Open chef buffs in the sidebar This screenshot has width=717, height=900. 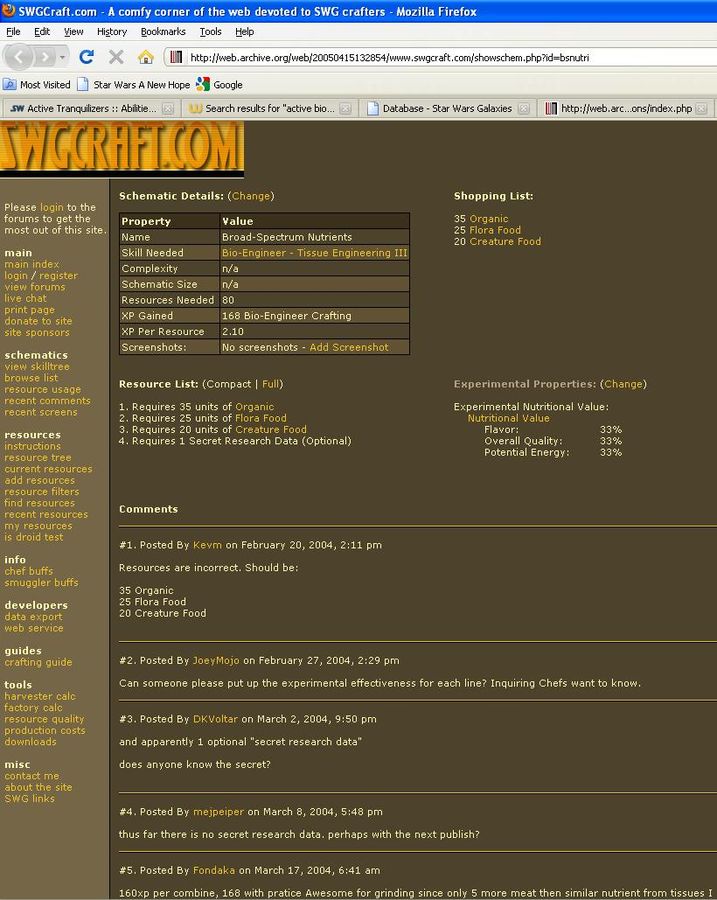(29, 571)
